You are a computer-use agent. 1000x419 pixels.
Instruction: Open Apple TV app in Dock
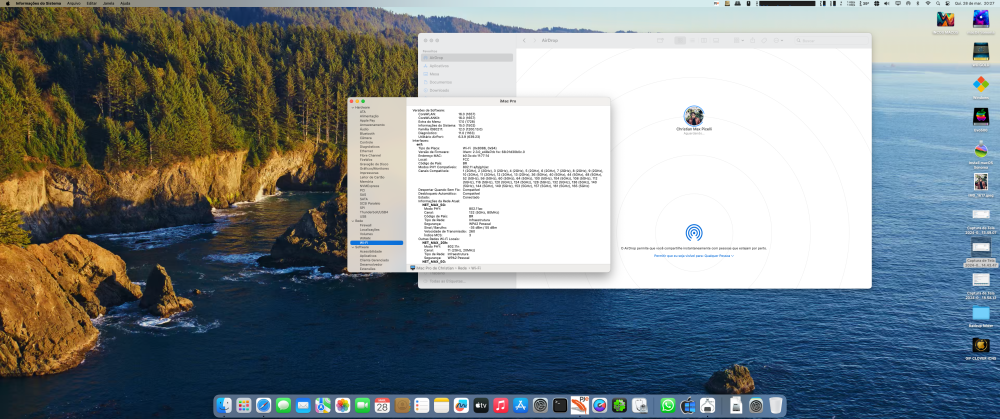point(481,405)
